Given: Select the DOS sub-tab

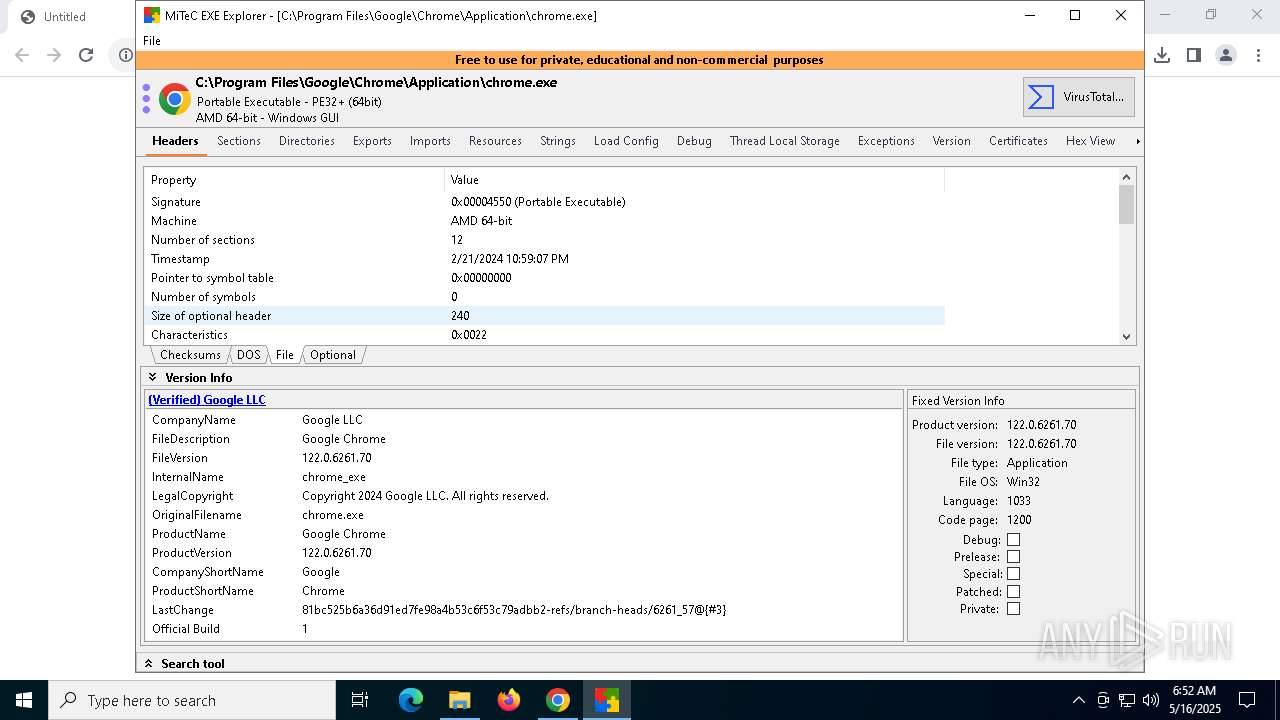Looking at the screenshot, I should pyautogui.click(x=248, y=355).
